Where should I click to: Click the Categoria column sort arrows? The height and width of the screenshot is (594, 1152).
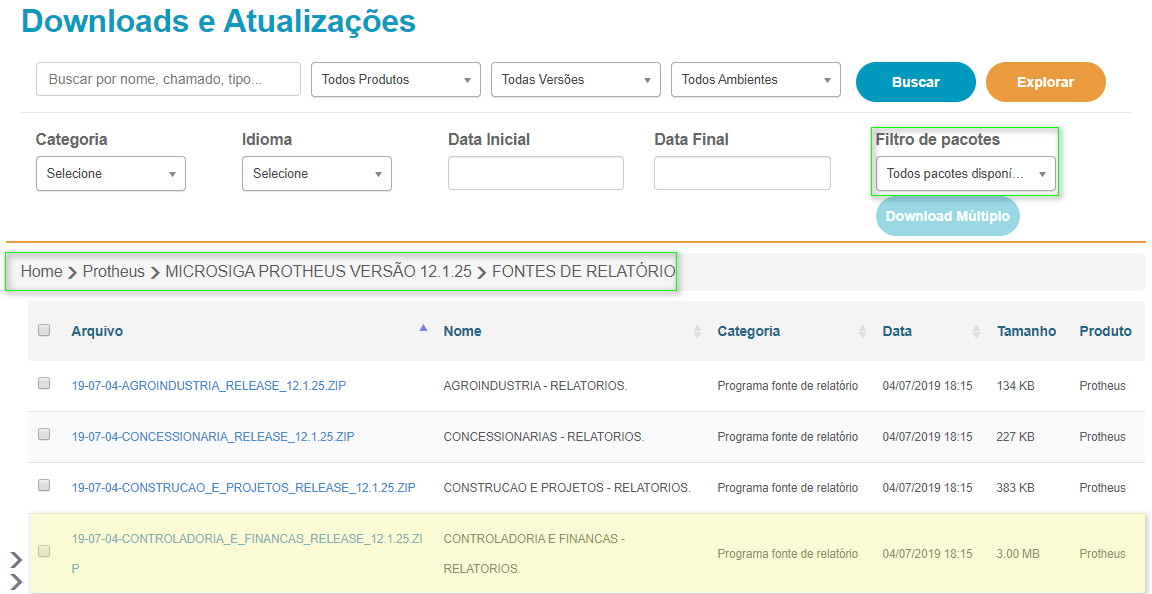click(863, 332)
